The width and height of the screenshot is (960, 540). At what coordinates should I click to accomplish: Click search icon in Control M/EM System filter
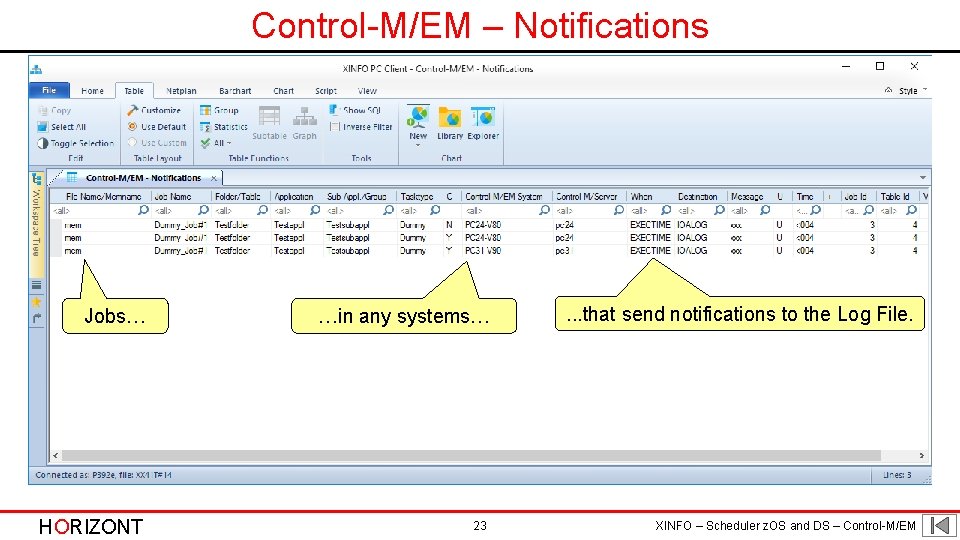pos(544,210)
